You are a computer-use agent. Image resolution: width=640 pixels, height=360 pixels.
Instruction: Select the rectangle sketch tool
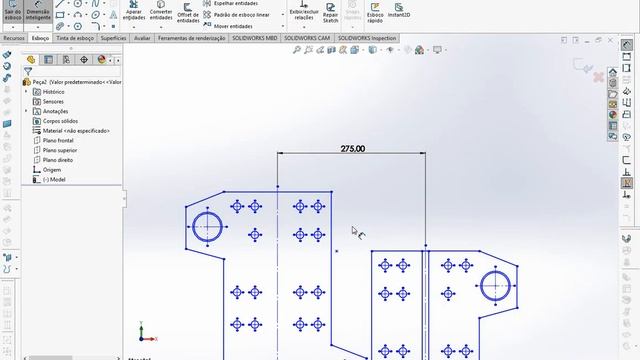click(60, 15)
